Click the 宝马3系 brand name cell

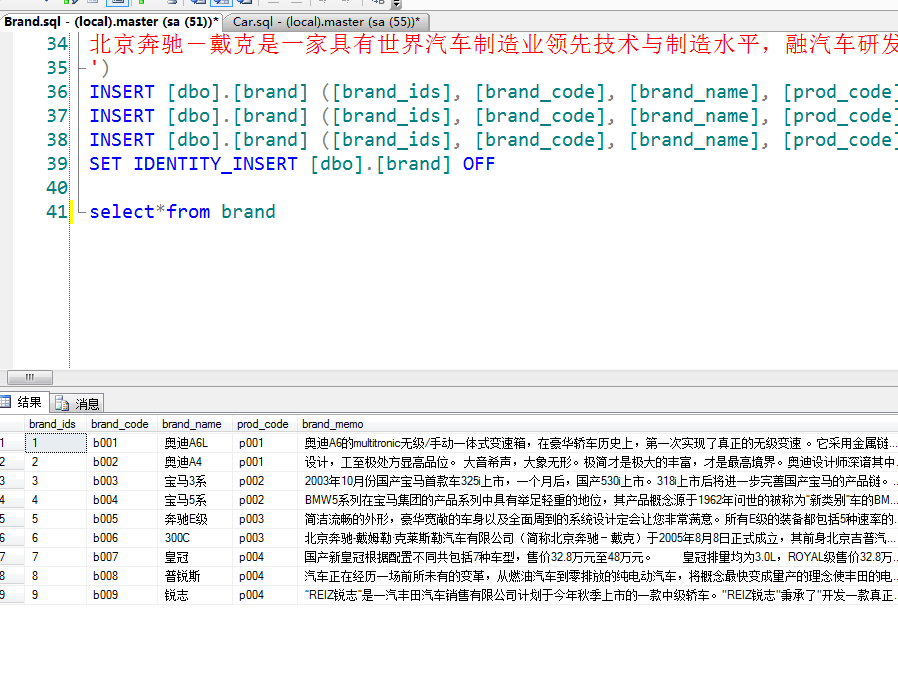pyautogui.click(x=195, y=481)
